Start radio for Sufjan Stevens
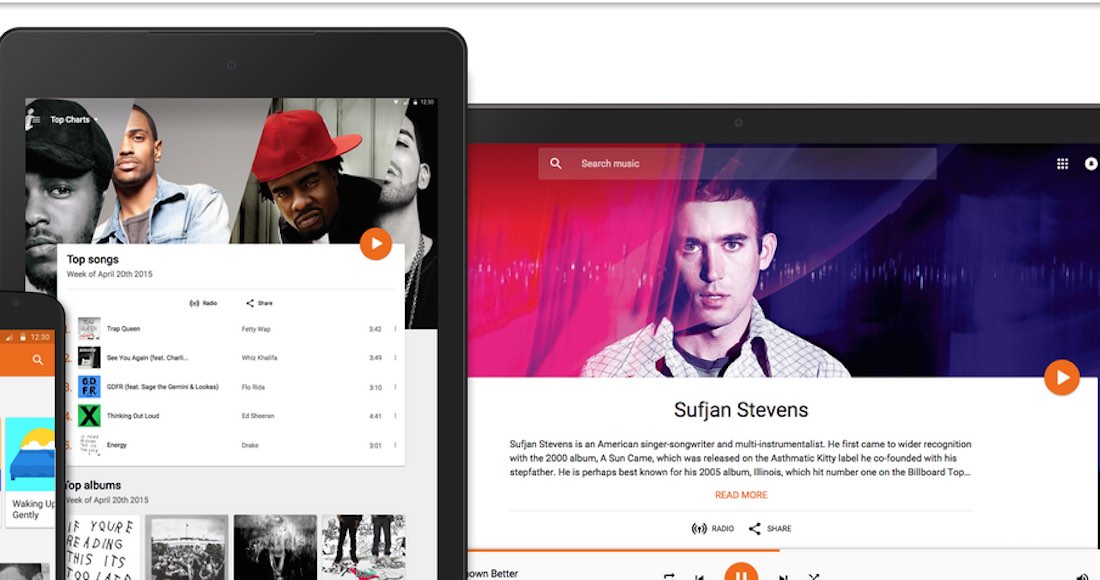1100x580 pixels. tap(713, 528)
